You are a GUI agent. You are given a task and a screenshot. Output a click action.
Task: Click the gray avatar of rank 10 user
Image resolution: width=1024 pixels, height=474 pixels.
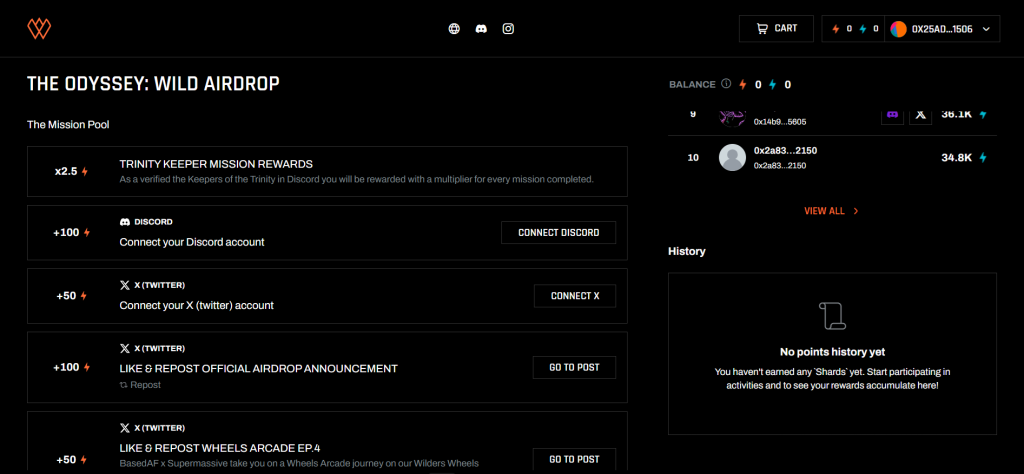pos(733,158)
